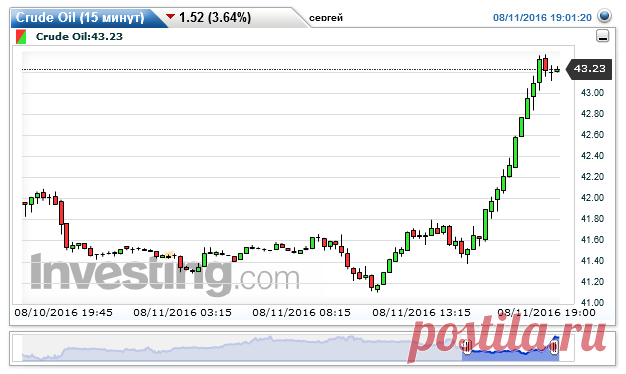Click the Crude Oil:43.23 legend label
Screen dimensions: 626x374
pos(79,36)
